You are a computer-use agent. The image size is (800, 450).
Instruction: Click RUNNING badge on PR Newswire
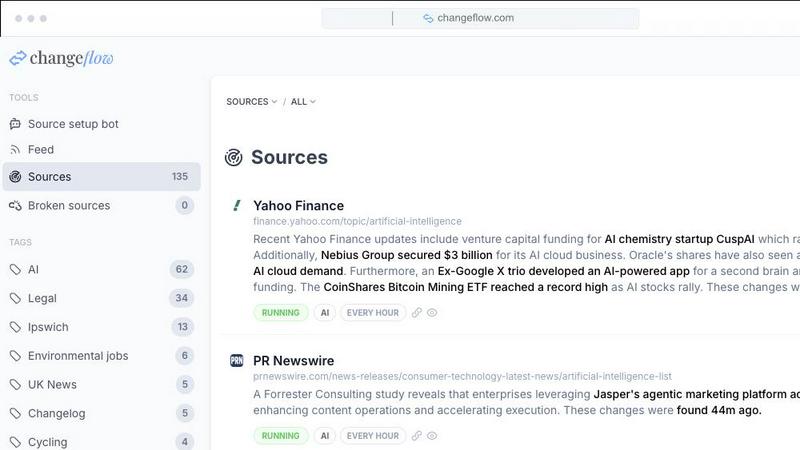tap(281, 436)
